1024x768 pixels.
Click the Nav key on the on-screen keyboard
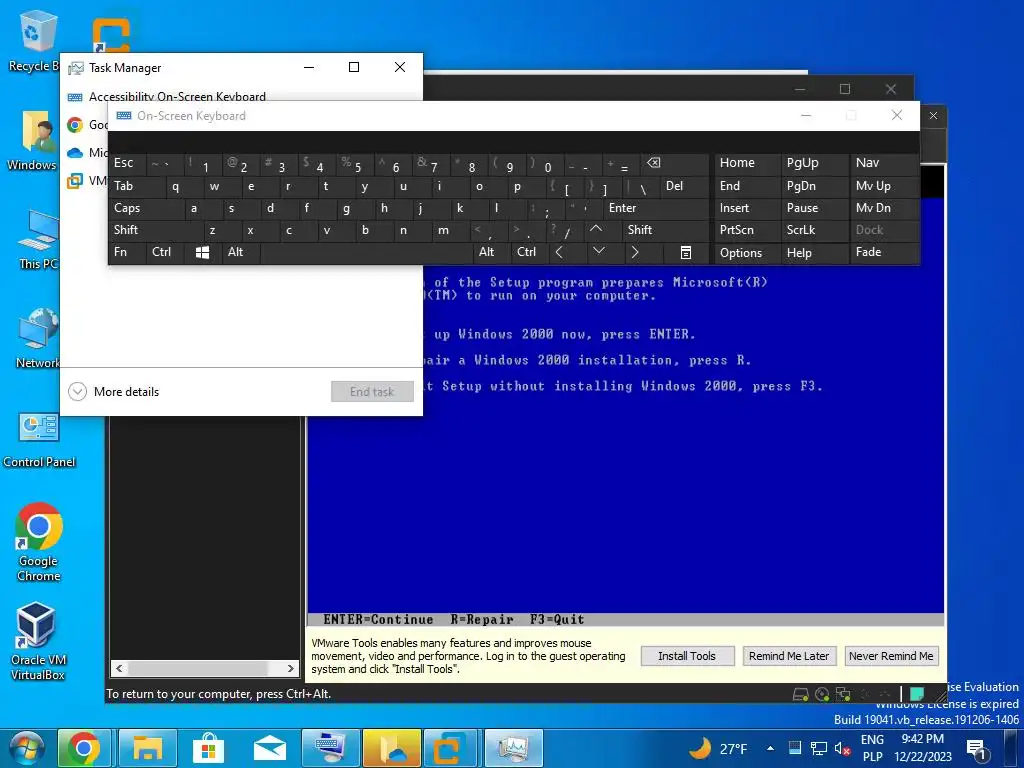pos(884,163)
